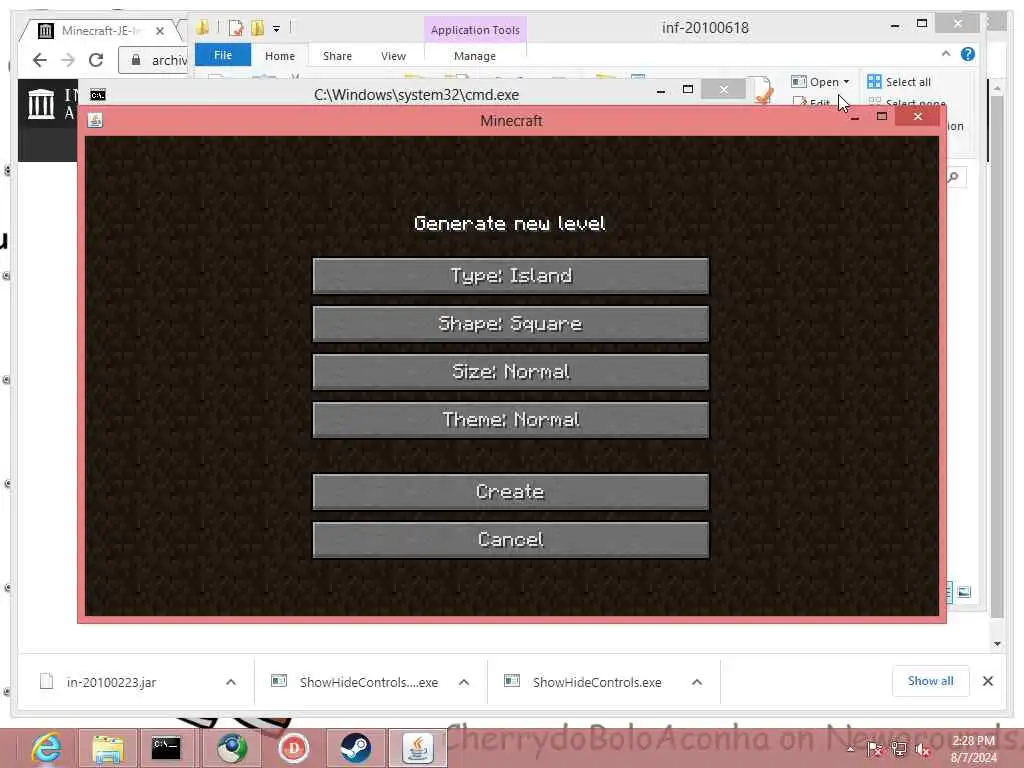Click Create to generate level
This screenshot has height=768, width=1024.
(x=511, y=492)
